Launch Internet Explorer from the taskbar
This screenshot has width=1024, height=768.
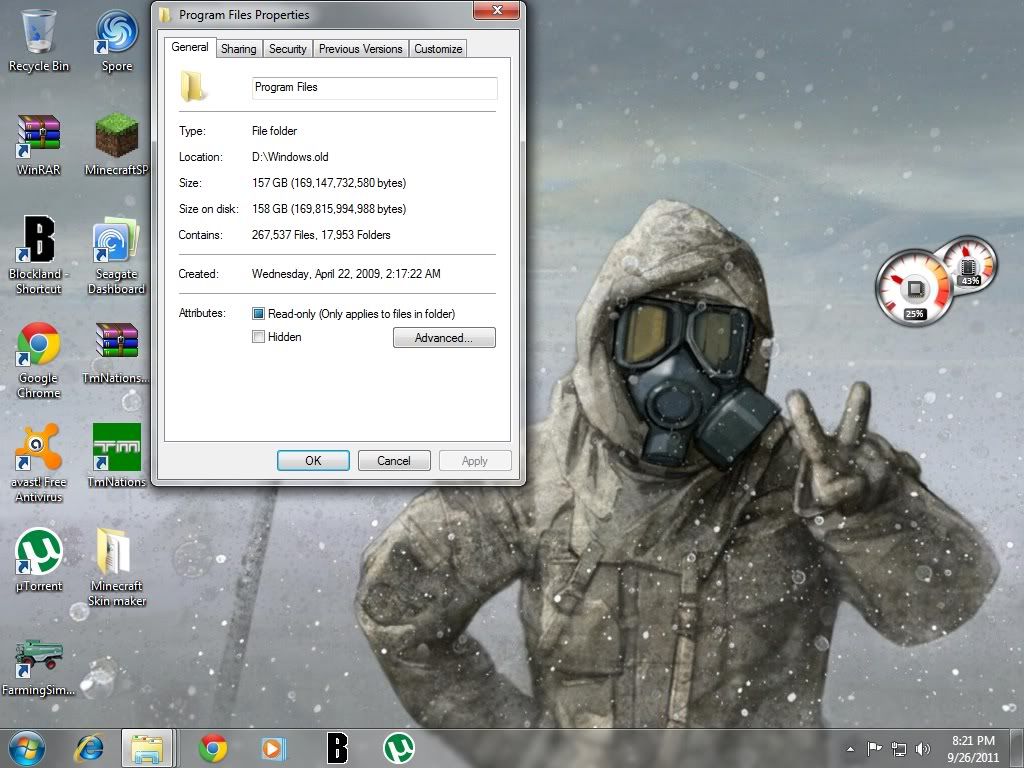(x=90, y=748)
